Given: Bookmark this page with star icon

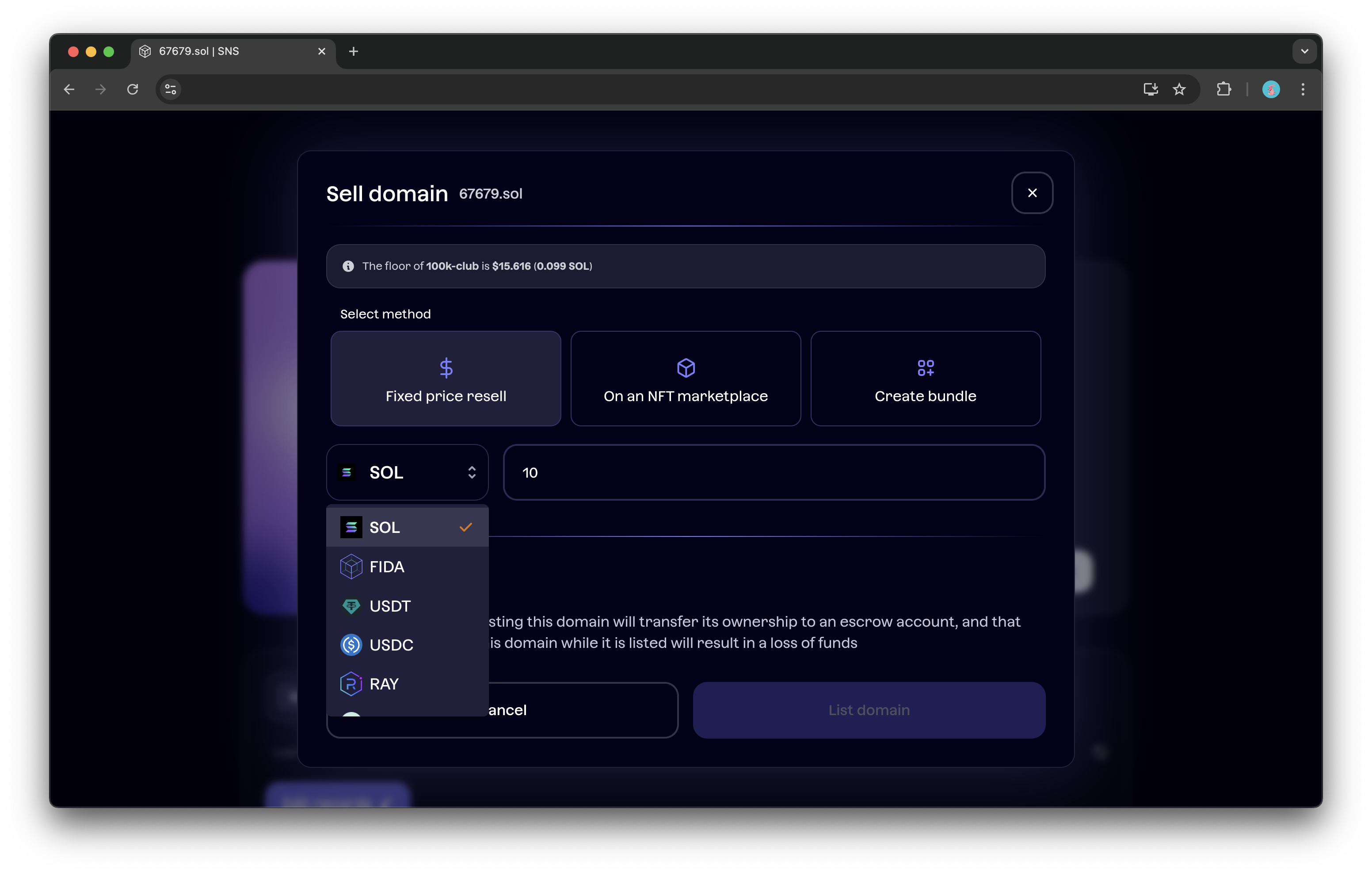Looking at the screenshot, I should (1179, 89).
